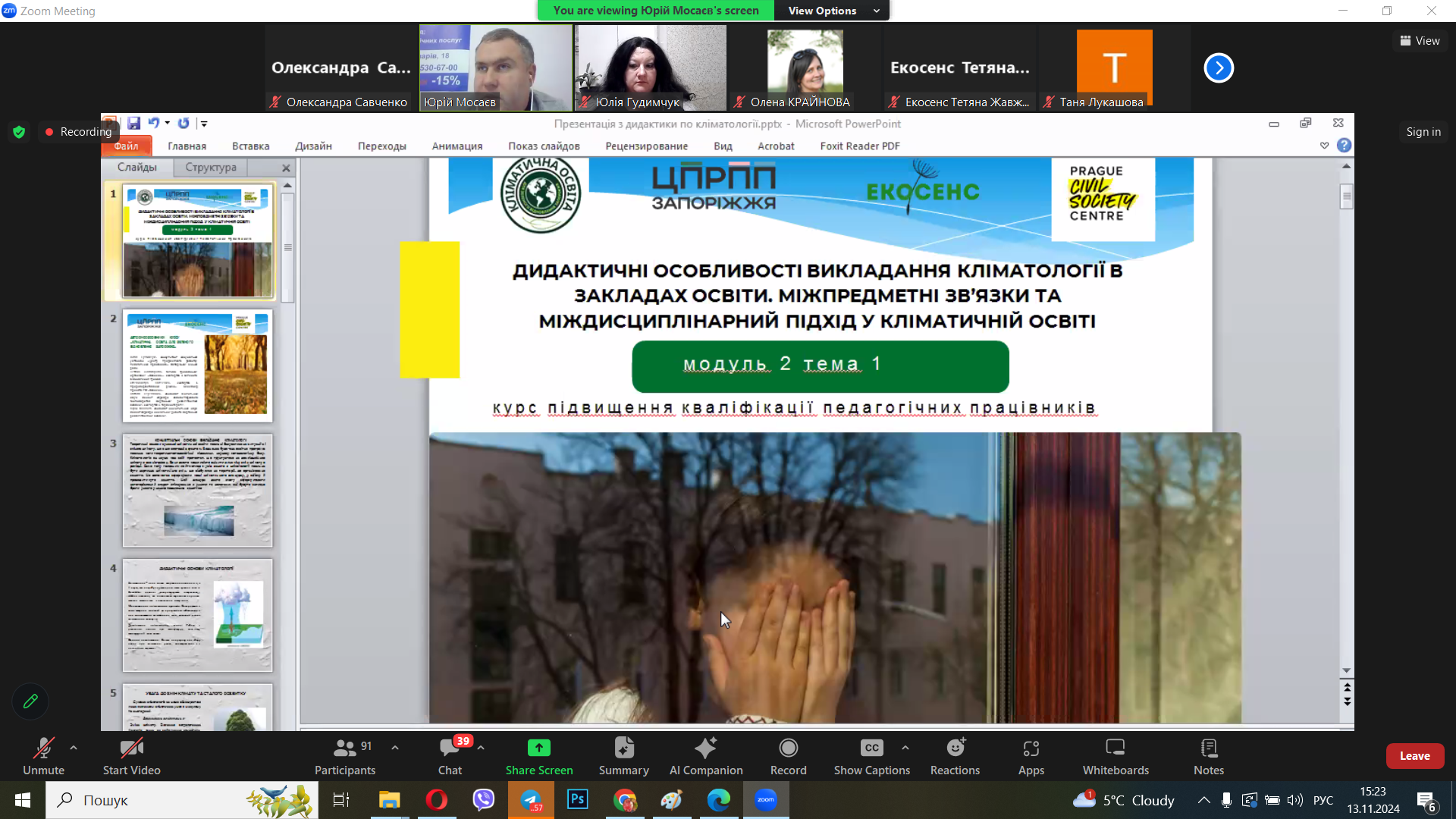The image size is (1456, 819).
Task: Switch to the Анимация ribbon tab
Action: tap(457, 146)
